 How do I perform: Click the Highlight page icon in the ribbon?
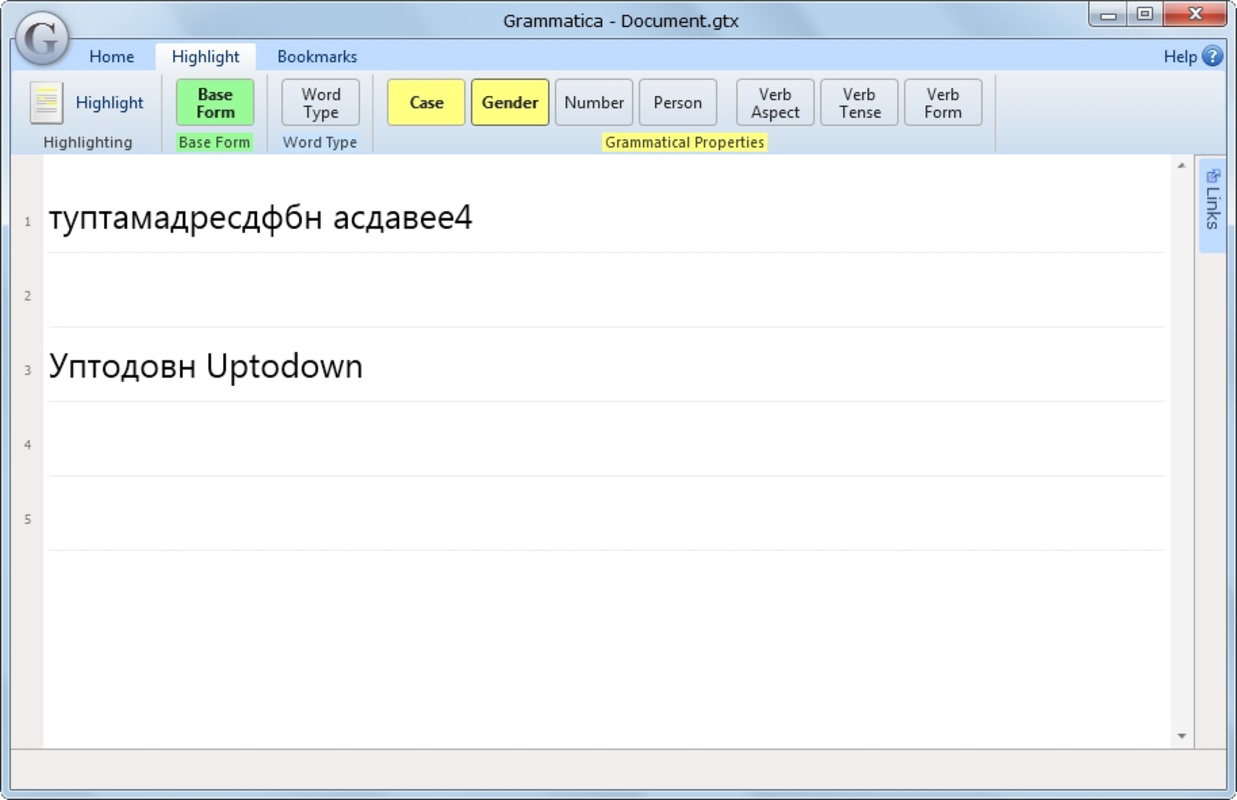[x=46, y=102]
